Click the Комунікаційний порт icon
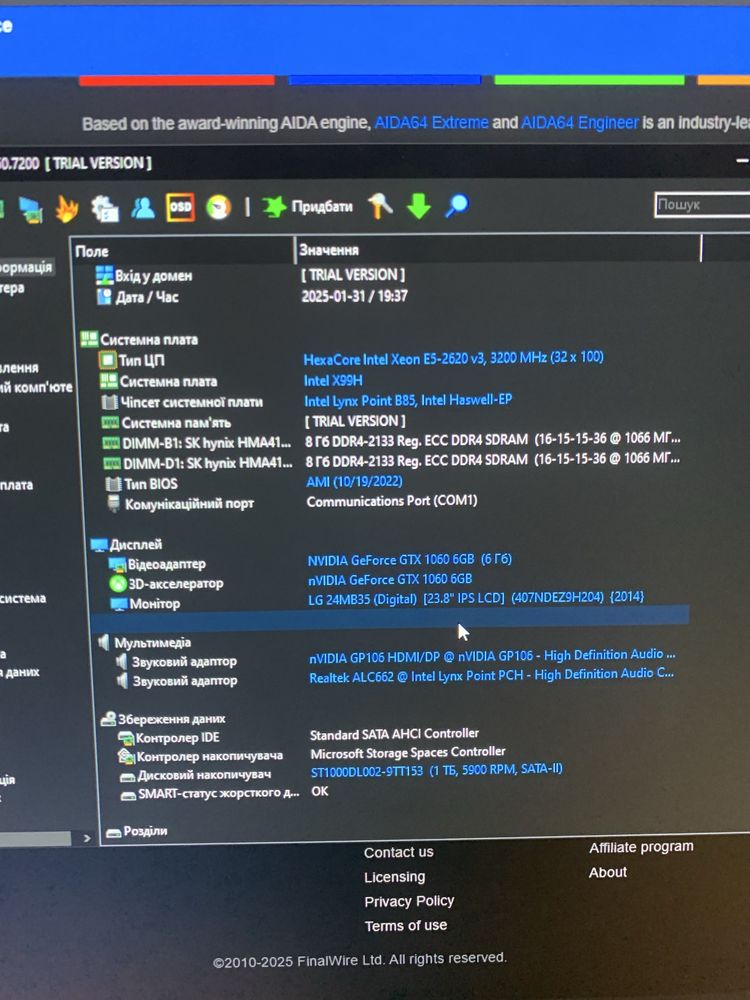 click(x=114, y=503)
